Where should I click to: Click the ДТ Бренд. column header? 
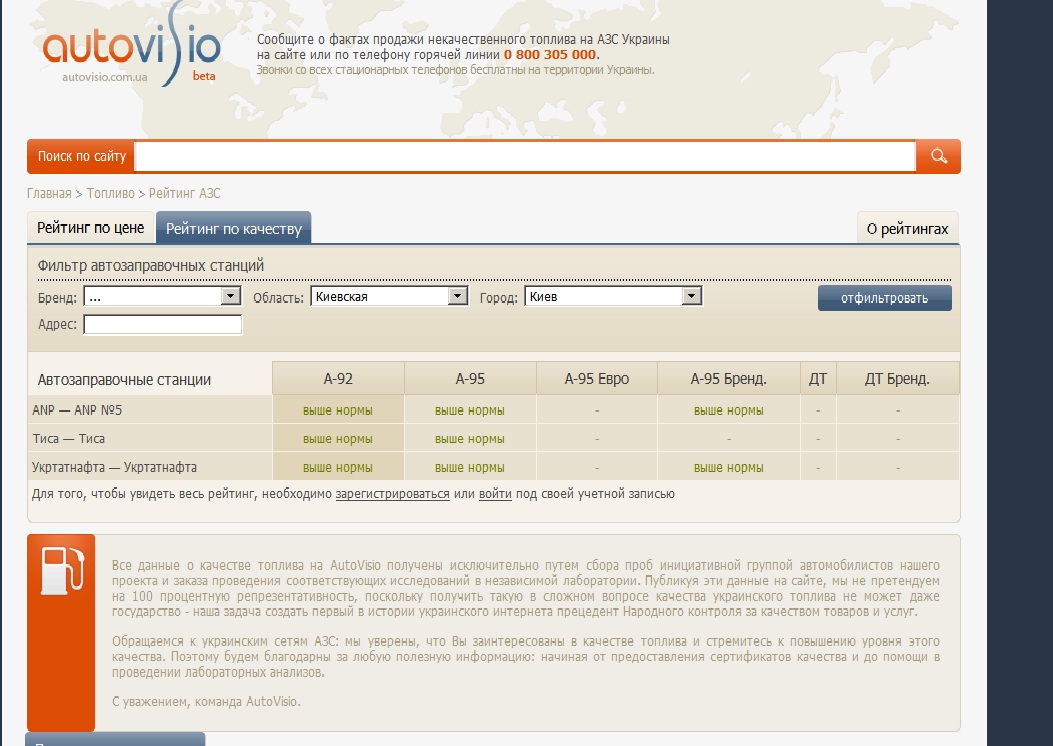(x=897, y=379)
